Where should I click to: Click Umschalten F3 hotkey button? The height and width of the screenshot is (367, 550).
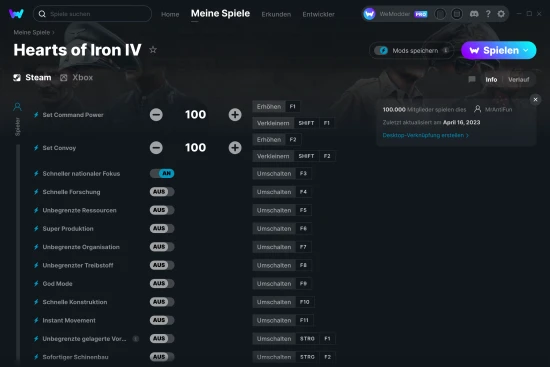pos(282,174)
